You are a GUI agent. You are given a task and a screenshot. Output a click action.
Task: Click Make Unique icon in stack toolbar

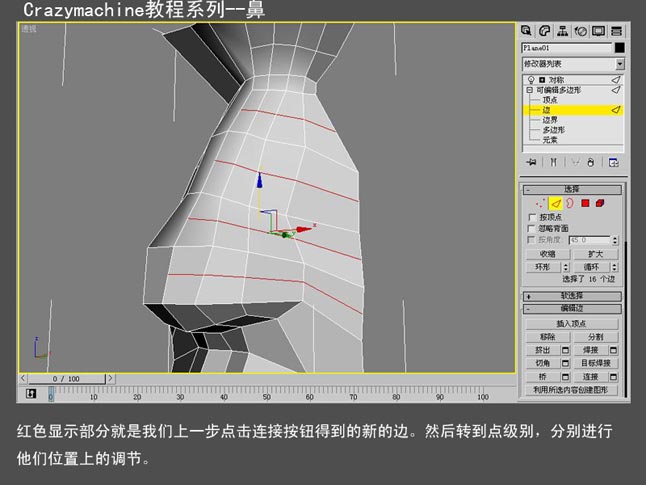575,162
